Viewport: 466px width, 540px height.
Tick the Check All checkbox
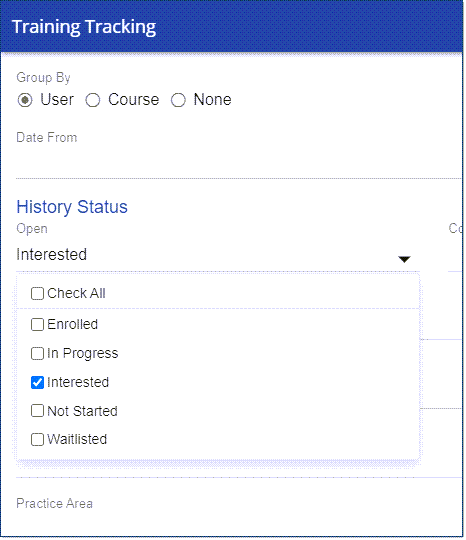coord(37,294)
